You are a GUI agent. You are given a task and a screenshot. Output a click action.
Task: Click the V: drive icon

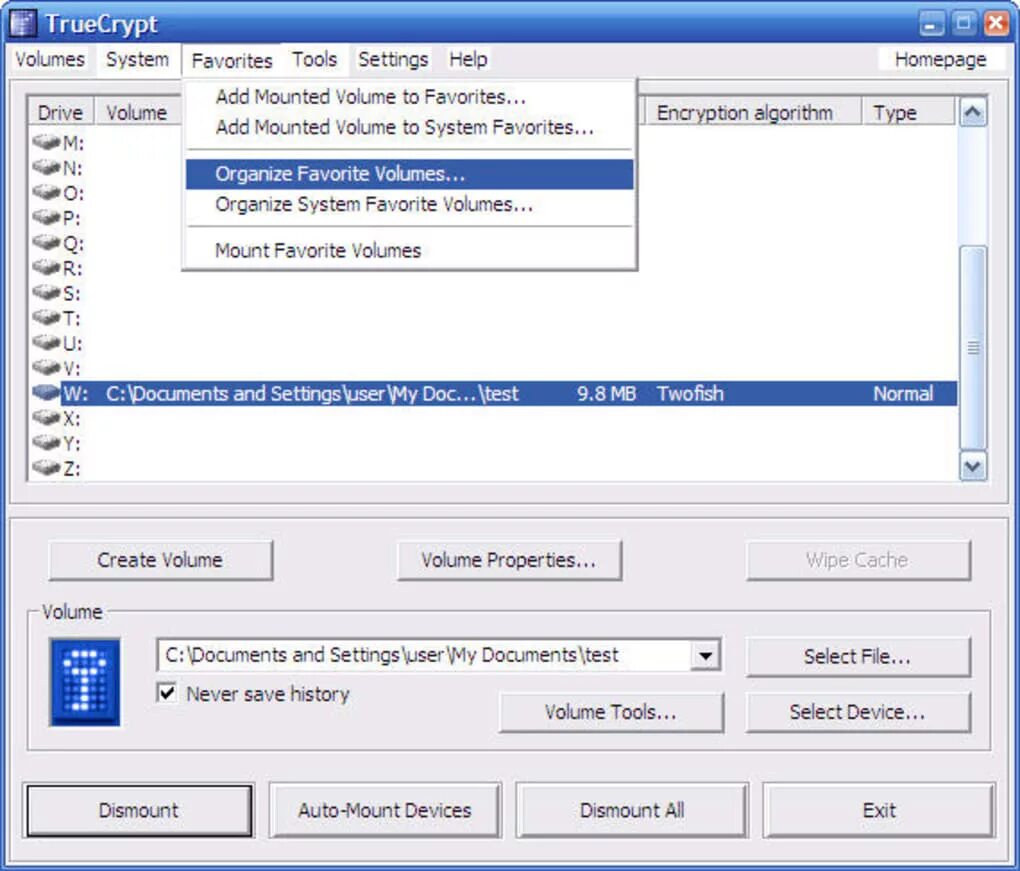click(x=46, y=368)
